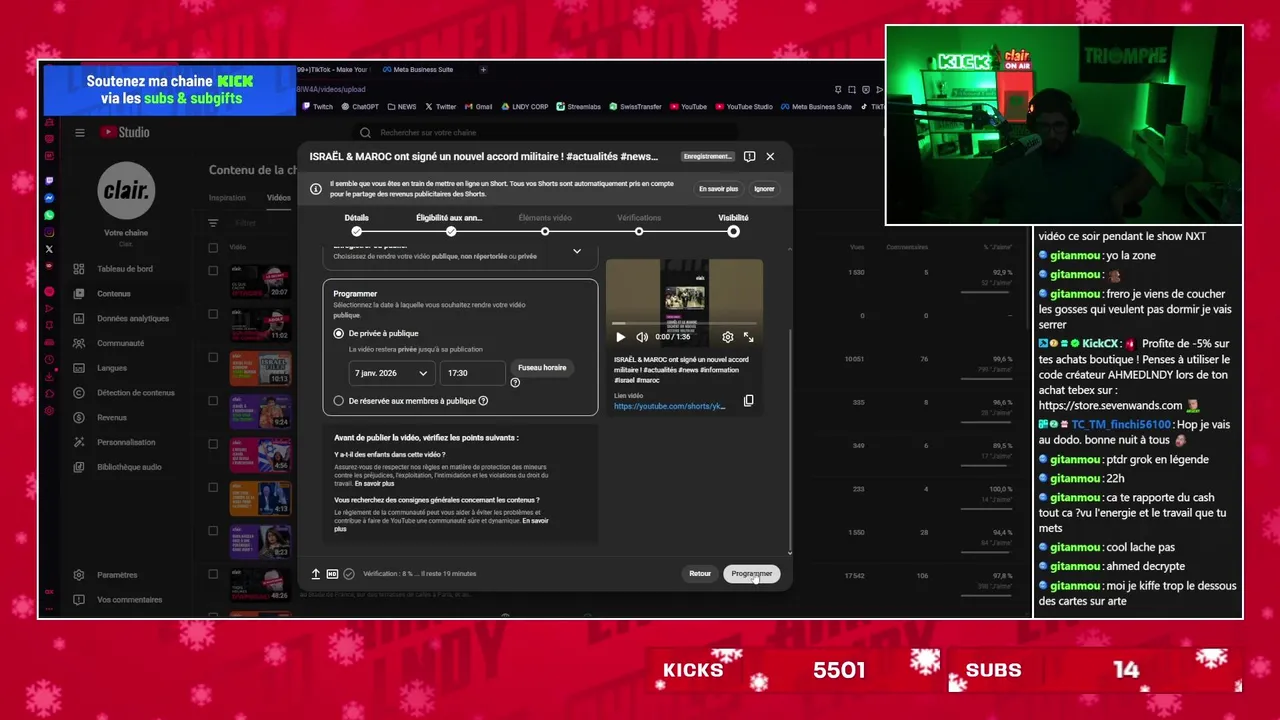Click the preview video progress bar
The image size is (1280, 720).
click(x=684, y=324)
